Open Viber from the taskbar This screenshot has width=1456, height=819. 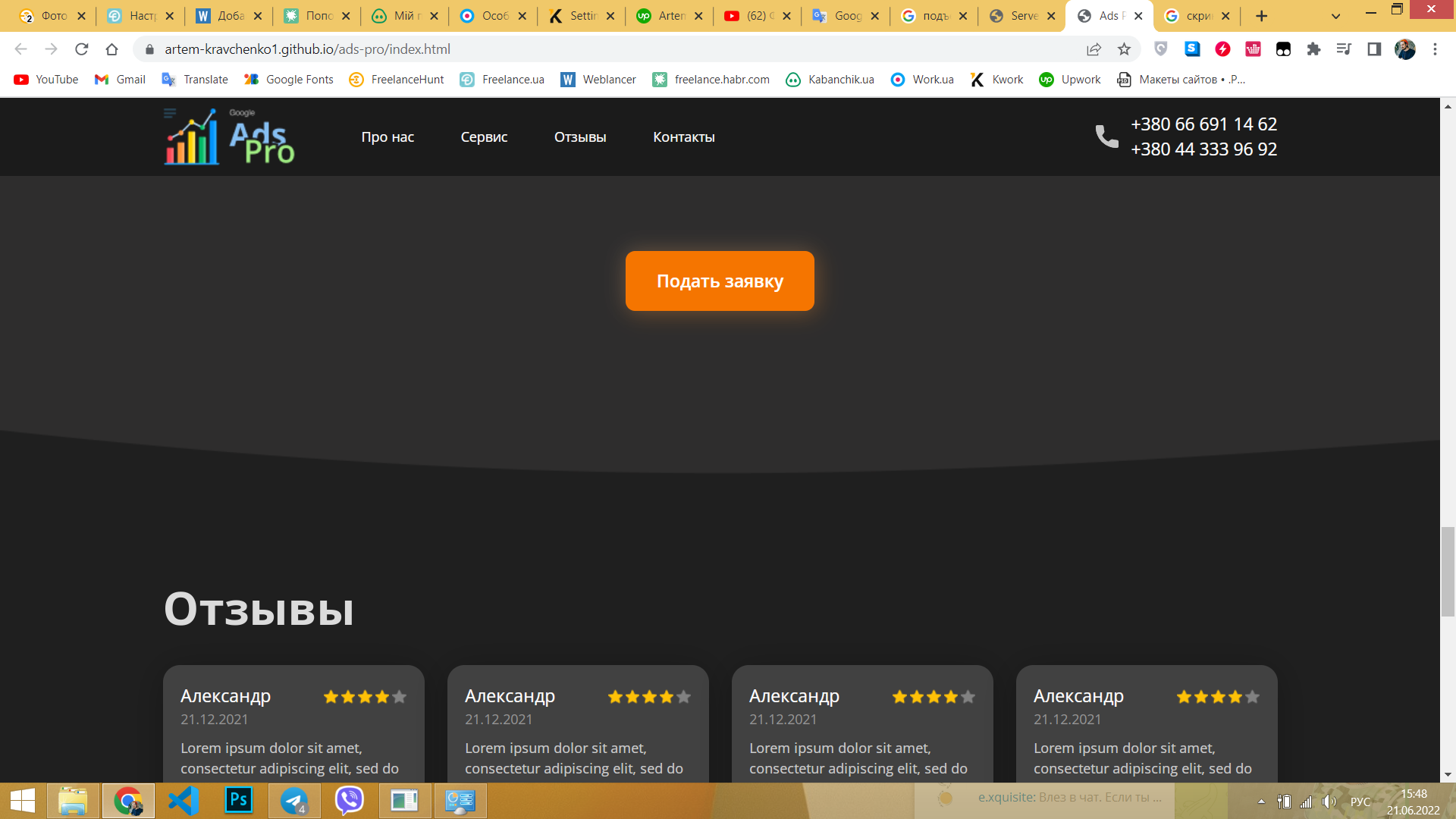(x=350, y=800)
